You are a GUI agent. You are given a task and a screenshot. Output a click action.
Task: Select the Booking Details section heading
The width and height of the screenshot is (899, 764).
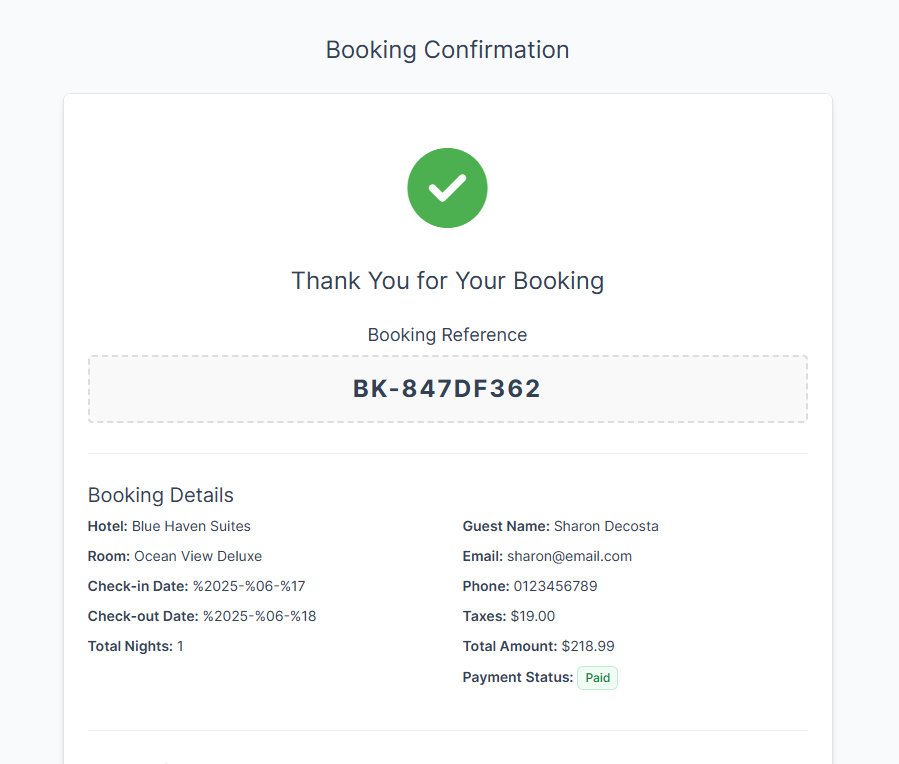(x=161, y=495)
